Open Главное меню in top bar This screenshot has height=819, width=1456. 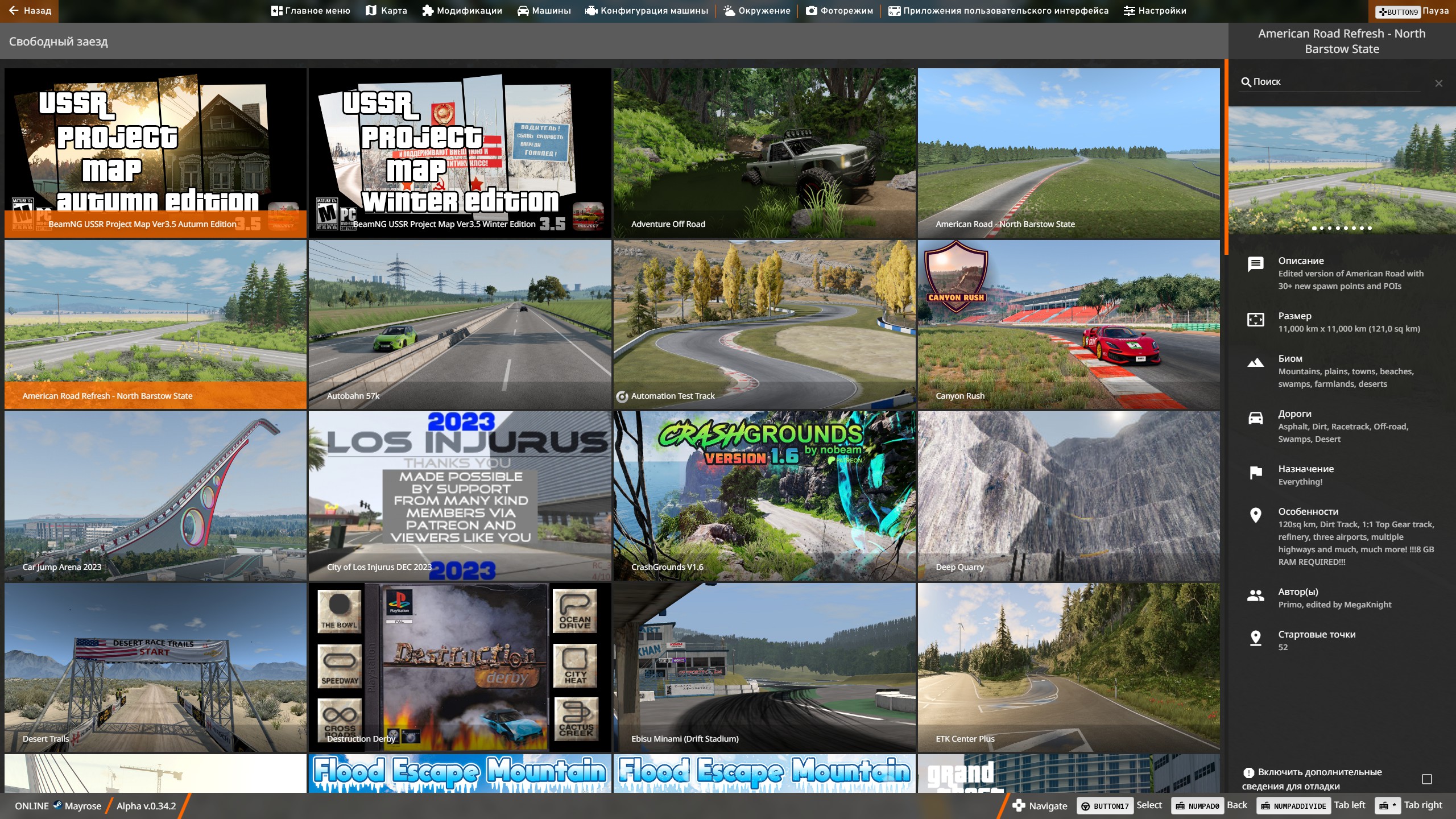coord(311,11)
